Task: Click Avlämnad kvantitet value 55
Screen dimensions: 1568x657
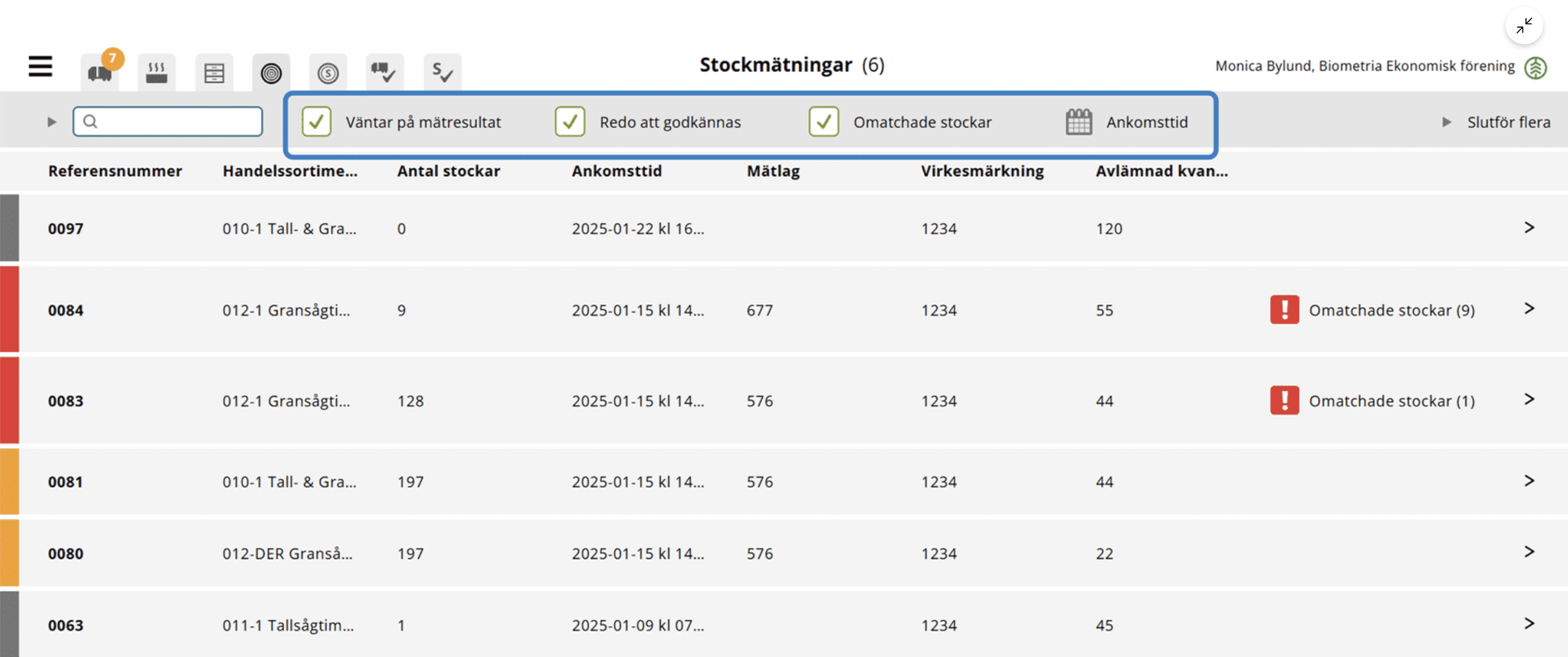Action: pos(1104,310)
